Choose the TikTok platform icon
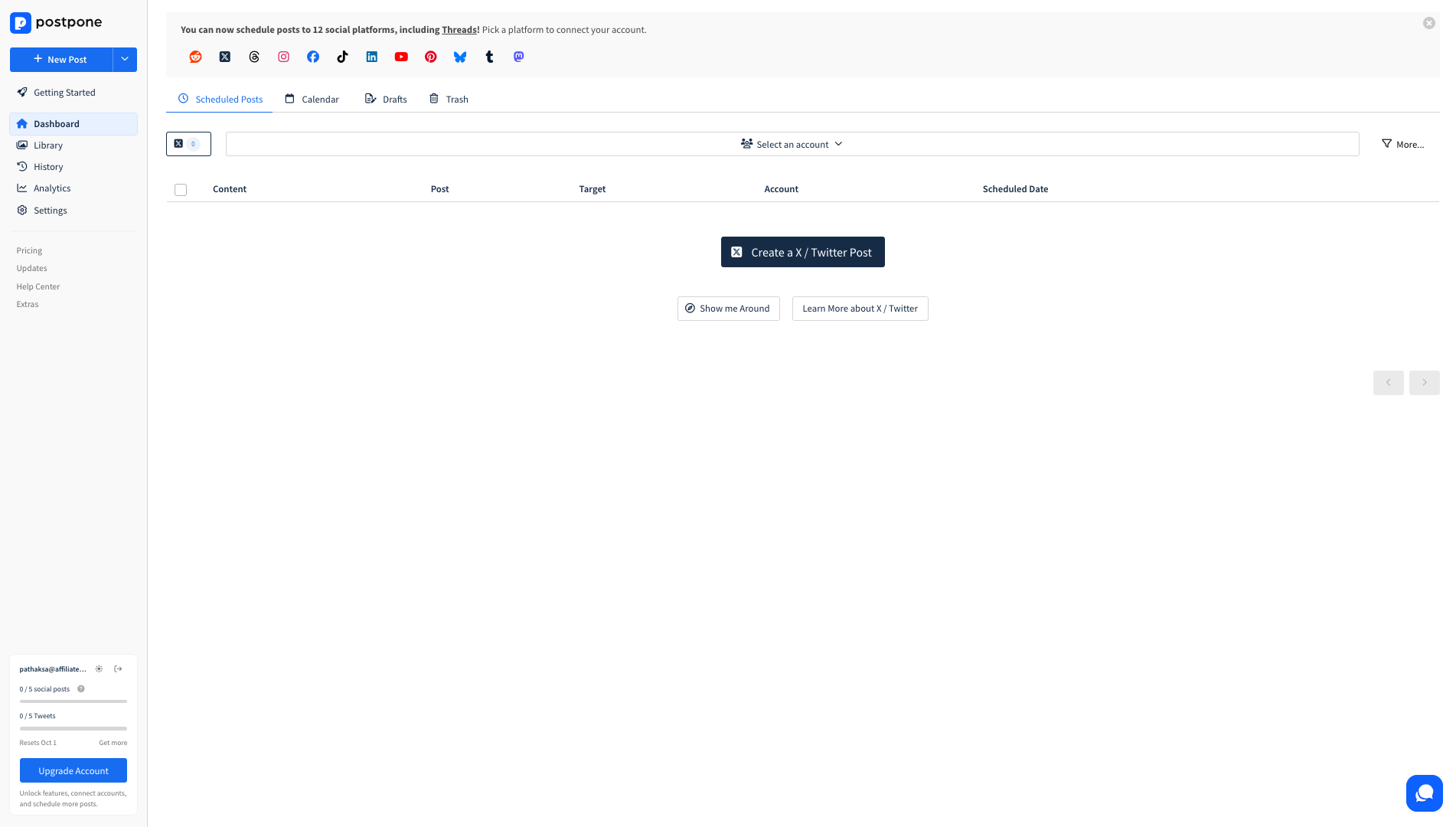 (342, 57)
